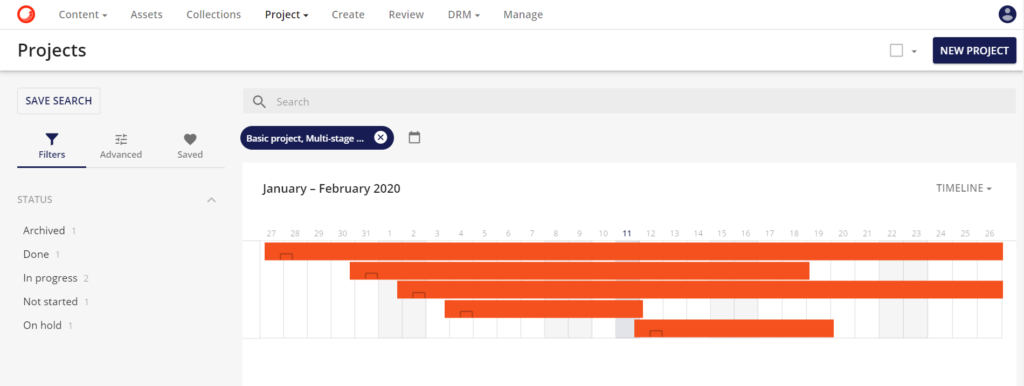The height and width of the screenshot is (386, 1024).
Task: Select the bottom project bar starting at 12
Action: click(734, 329)
